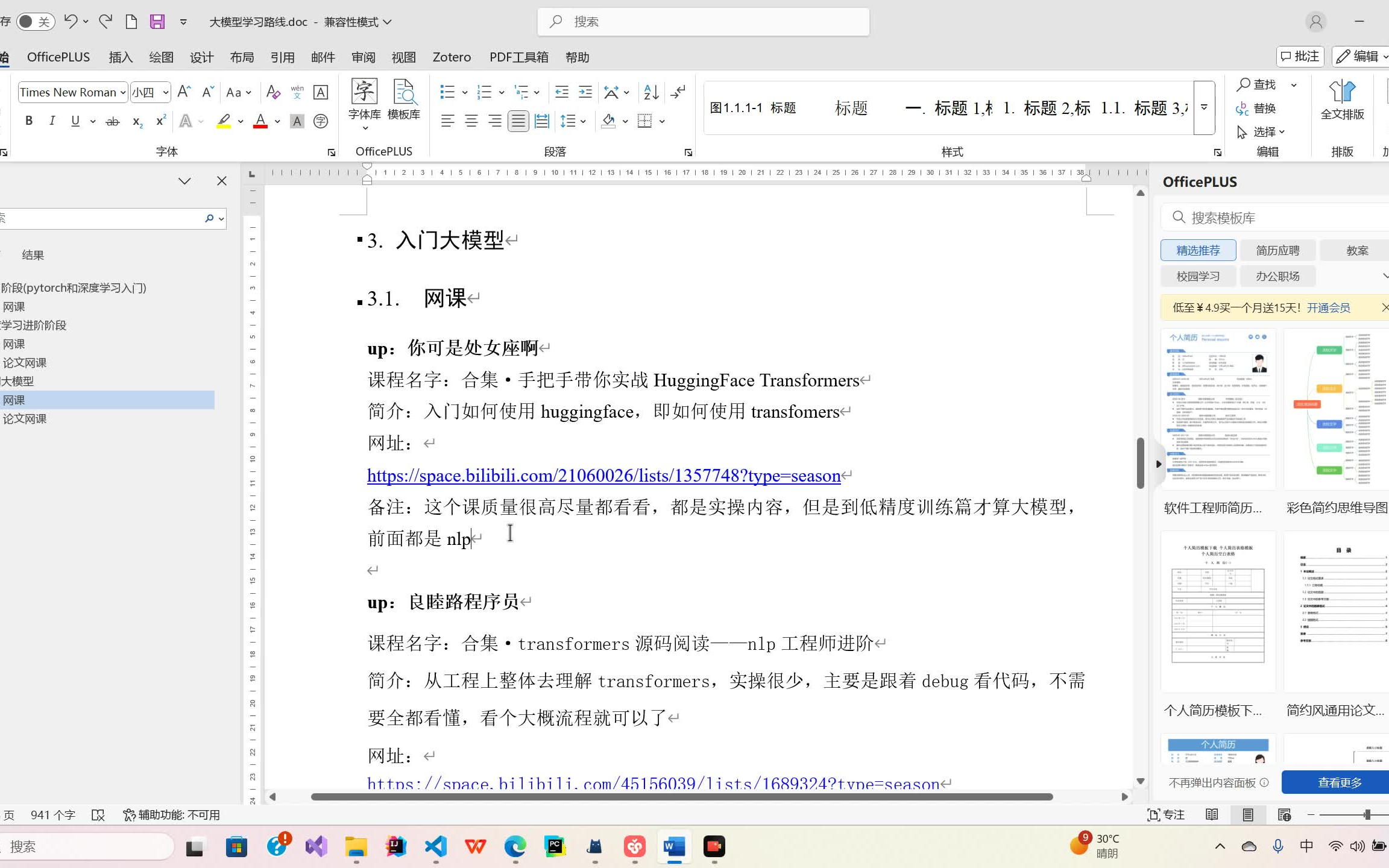1389x868 pixels.
Task: Open the Zotero ribbon tab
Action: pyautogui.click(x=452, y=57)
